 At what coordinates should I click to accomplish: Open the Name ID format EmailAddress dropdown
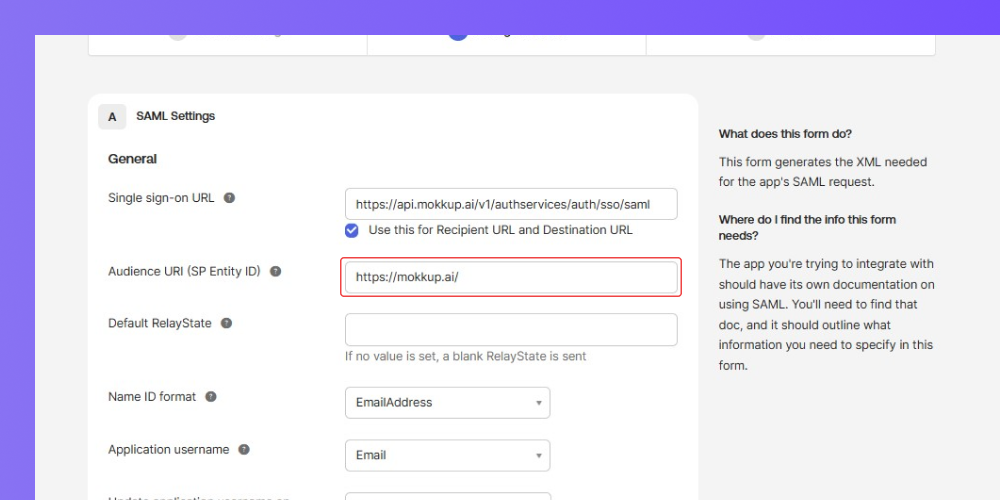(448, 402)
